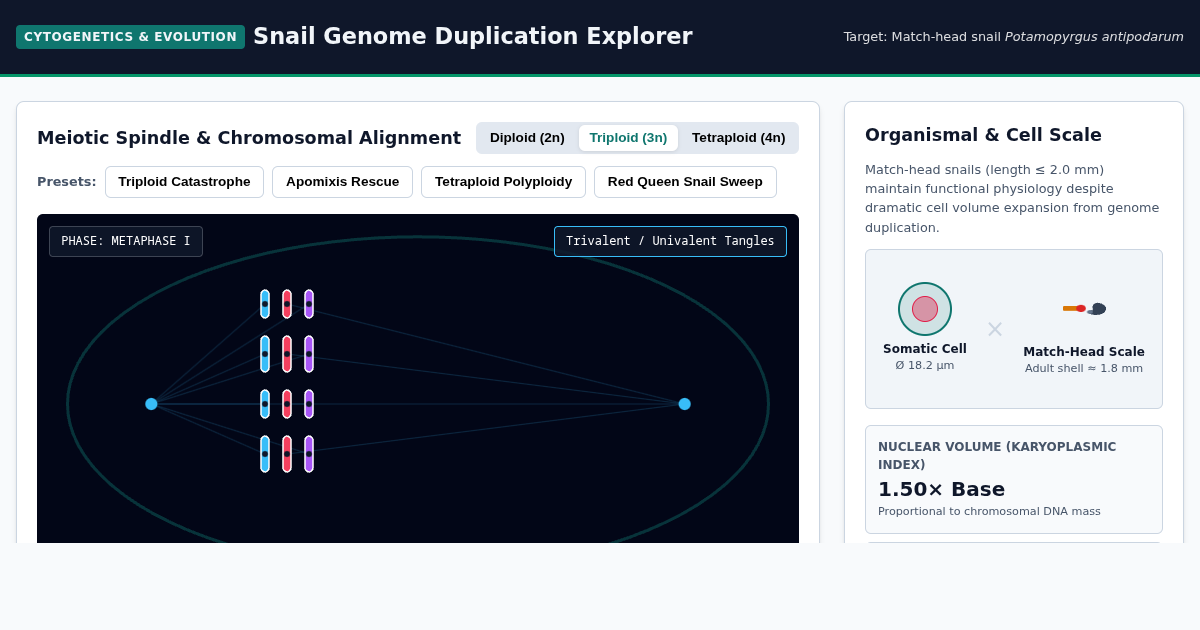The image size is (1200, 630).
Task: Apply the Apomixis Rescue preset
Action: point(342,182)
